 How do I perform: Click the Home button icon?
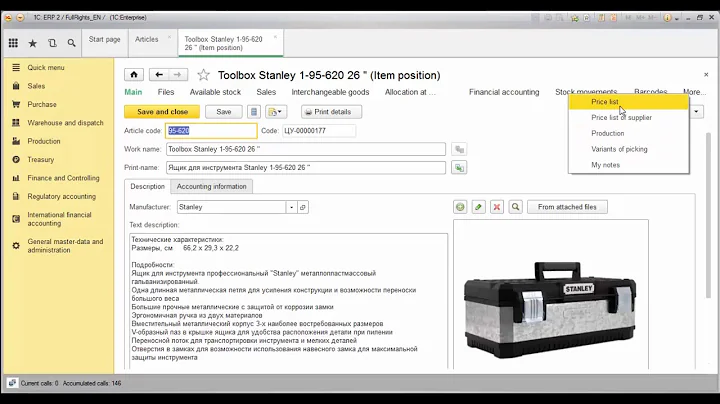coord(134,74)
